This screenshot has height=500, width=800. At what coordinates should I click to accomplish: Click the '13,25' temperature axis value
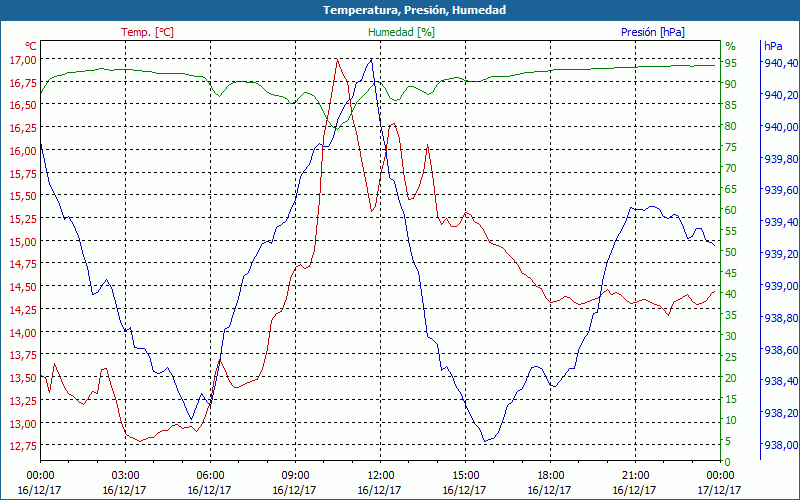point(23,401)
